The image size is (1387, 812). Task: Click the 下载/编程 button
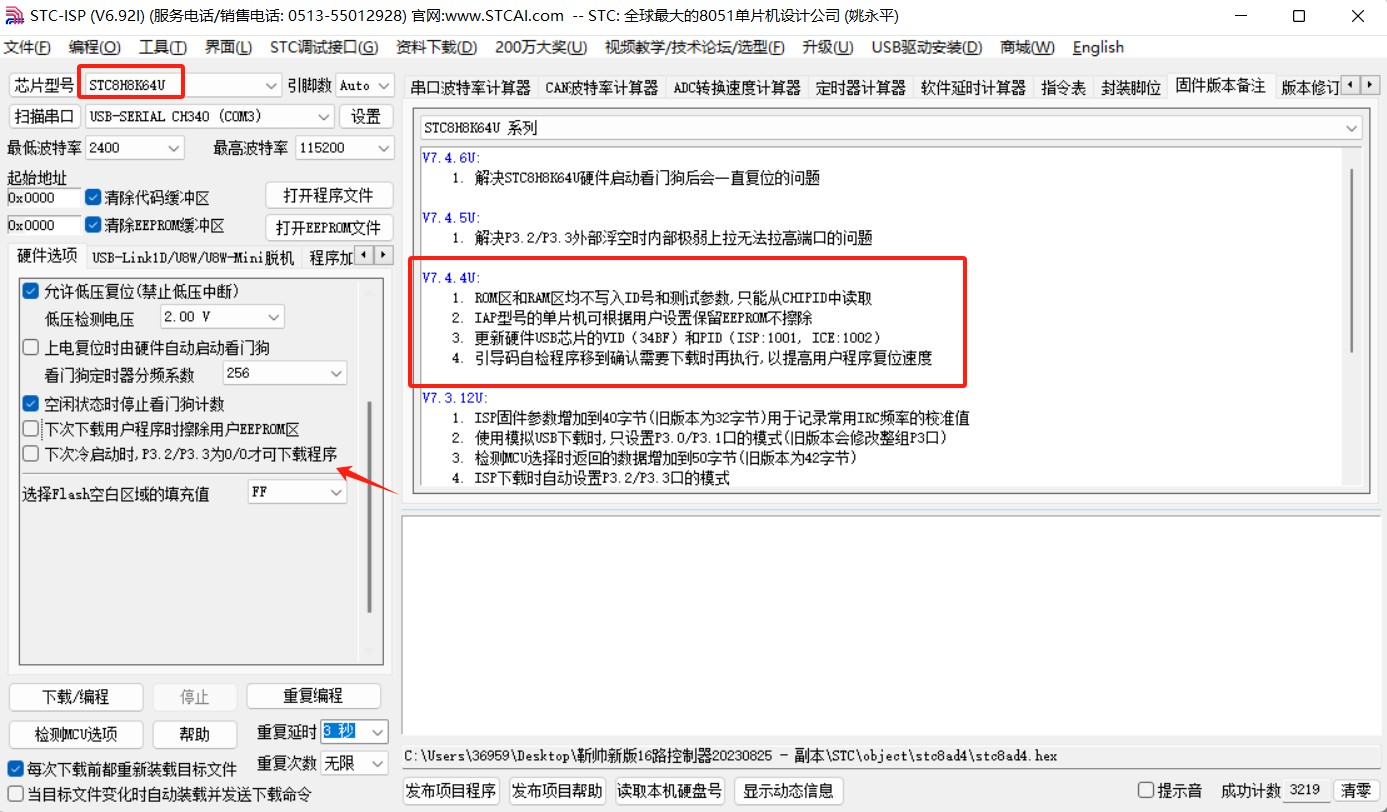[76, 697]
